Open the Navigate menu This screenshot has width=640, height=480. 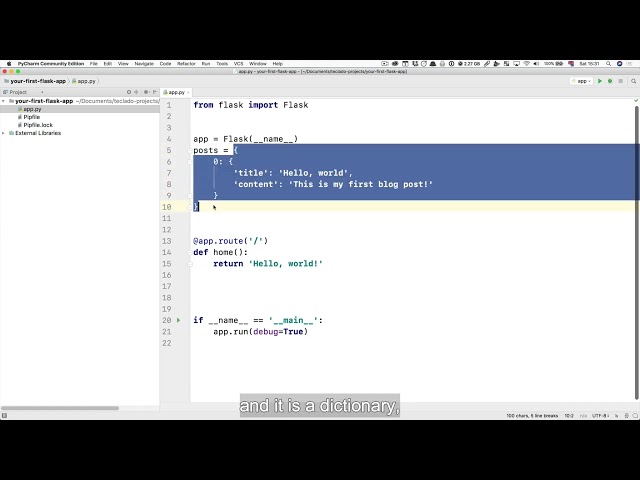point(144,64)
